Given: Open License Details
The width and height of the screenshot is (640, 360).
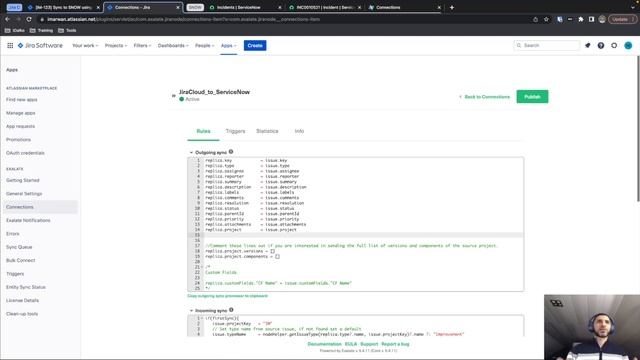Looking at the screenshot, I should (22, 300).
